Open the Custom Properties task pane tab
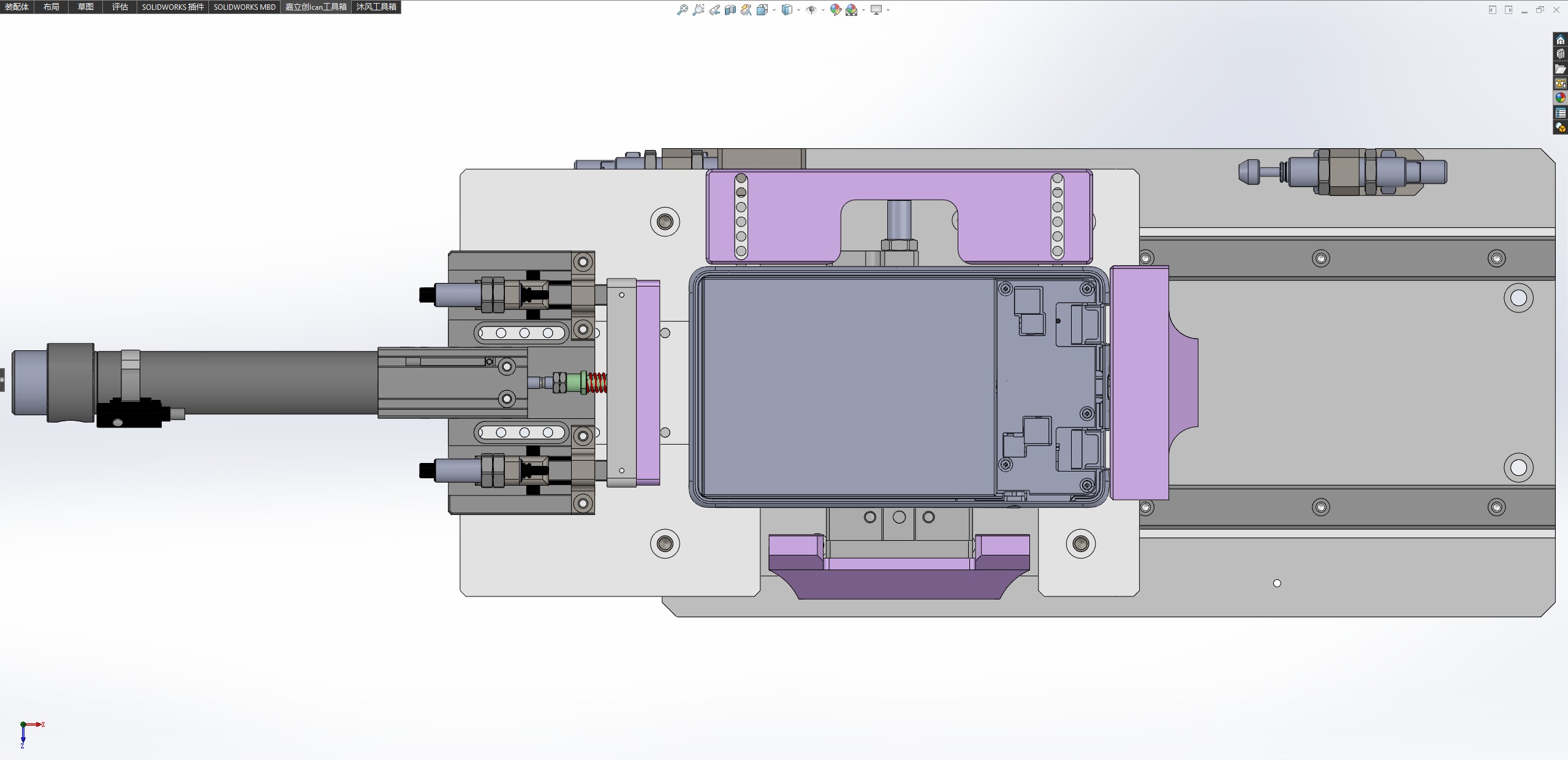Image resolution: width=1568 pixels, height=760 pixels. 1561,113
